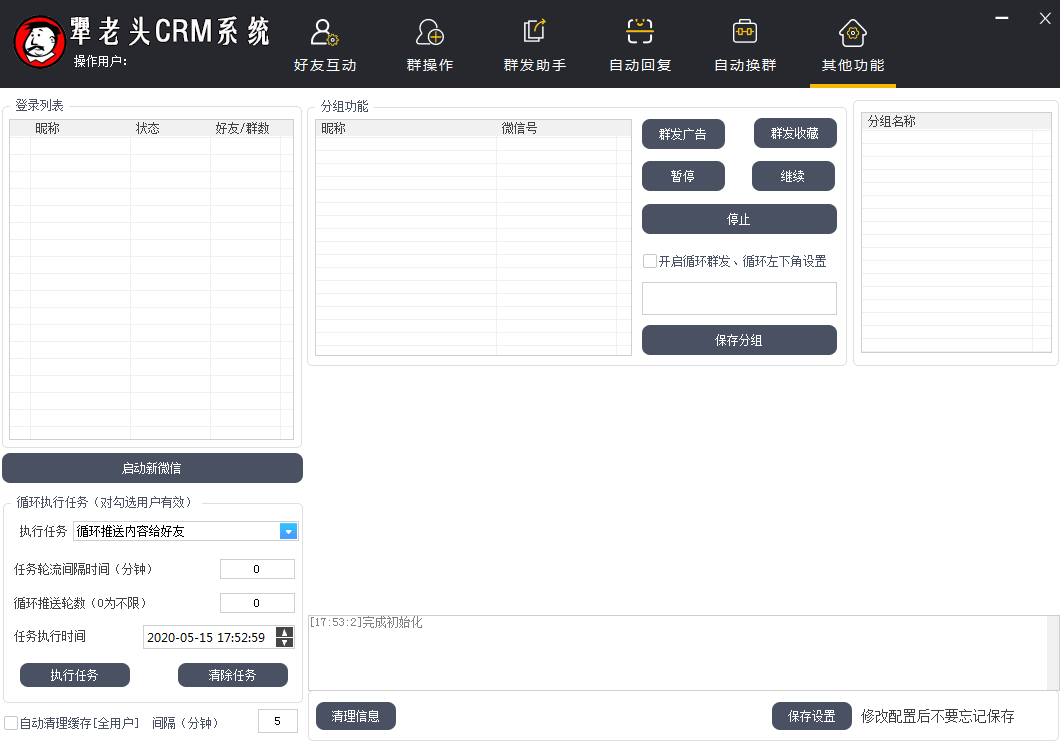Enable 开启循环群发 checkbox
This screenshot has width=1060, height=747.
click(x=650, y=261)
